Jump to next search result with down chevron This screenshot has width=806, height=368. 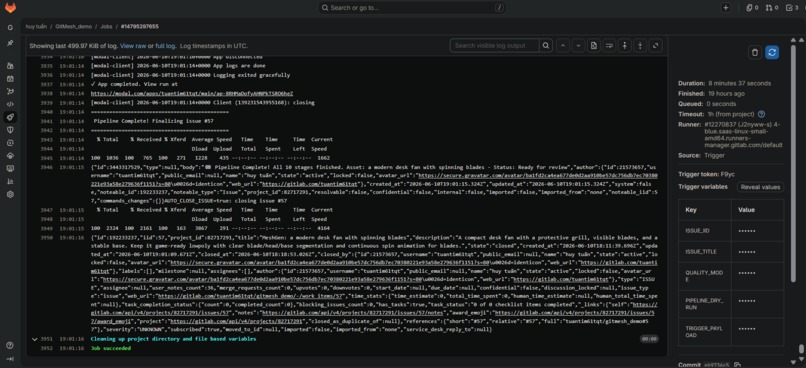578,45
